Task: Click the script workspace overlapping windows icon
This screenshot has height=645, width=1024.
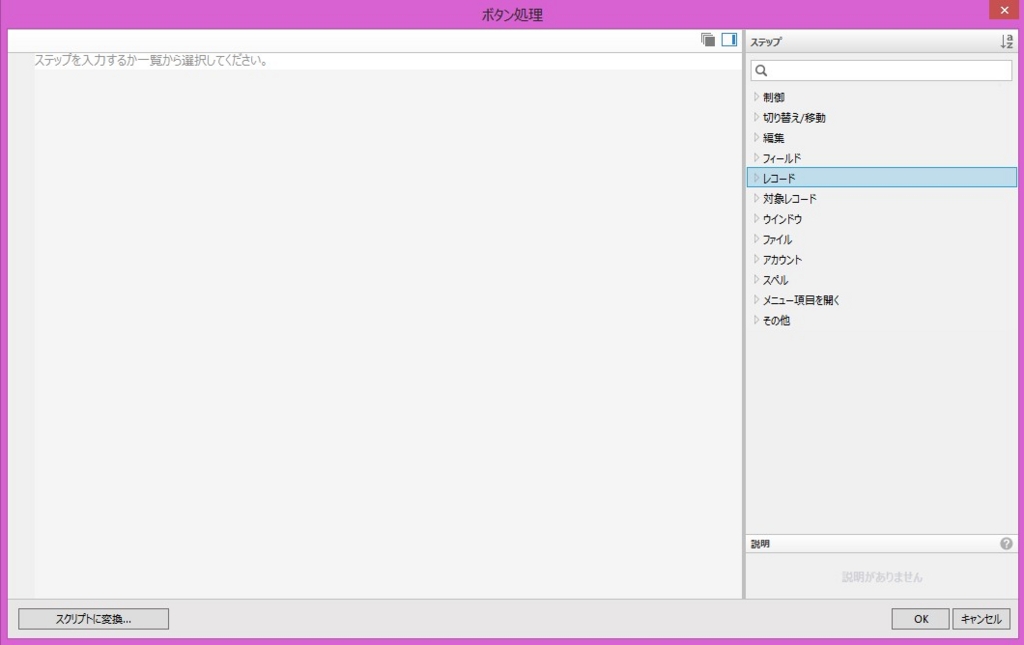Action: point(708,40)
